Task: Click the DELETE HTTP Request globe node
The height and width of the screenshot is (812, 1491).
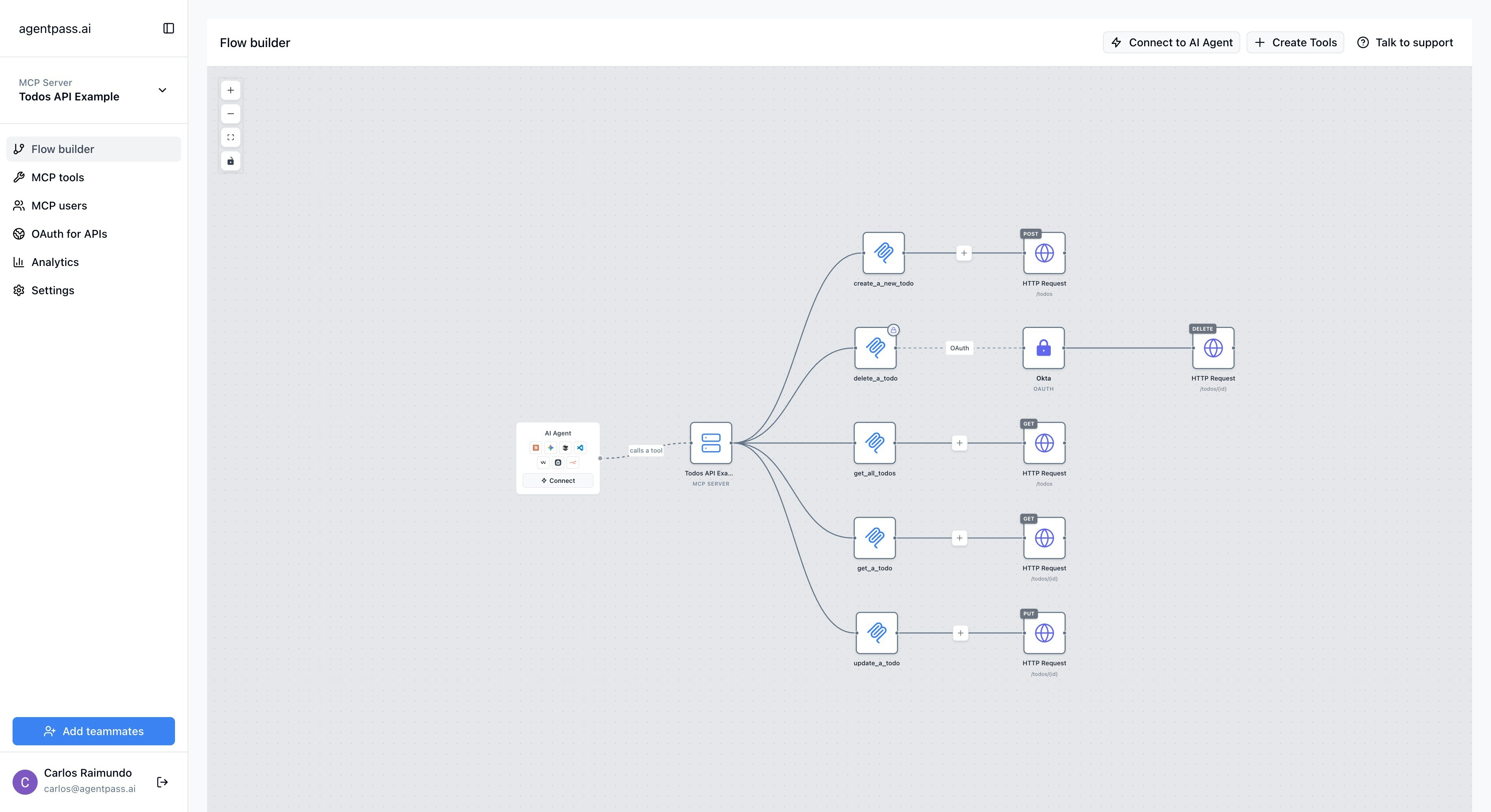Action: (1212, 348)
